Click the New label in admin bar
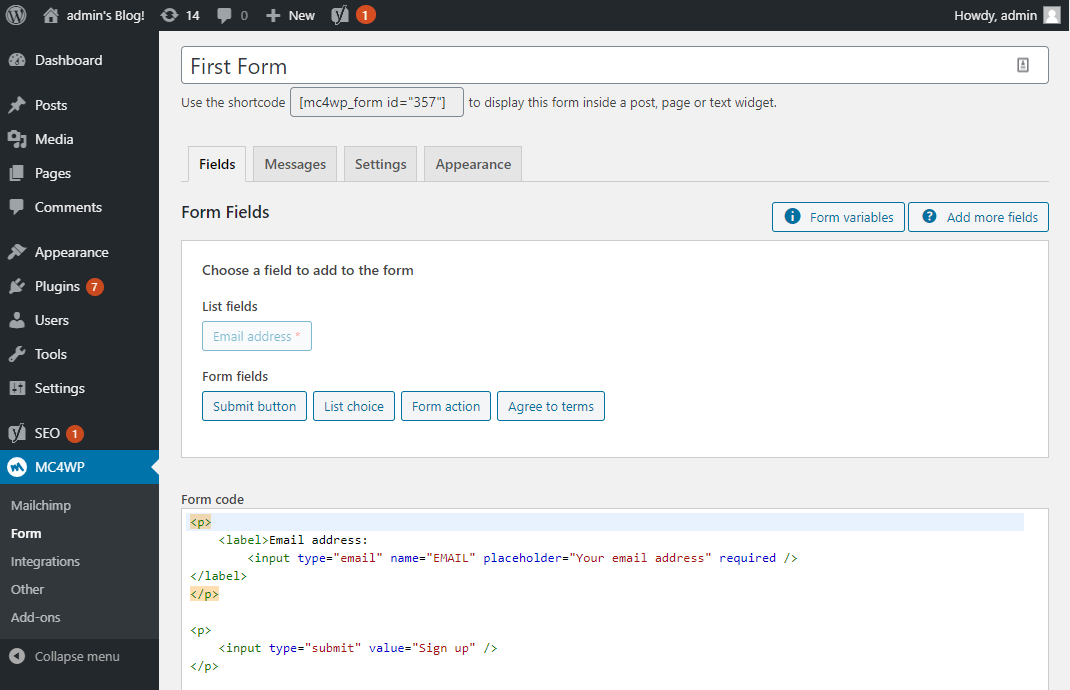 pos(302,16)
